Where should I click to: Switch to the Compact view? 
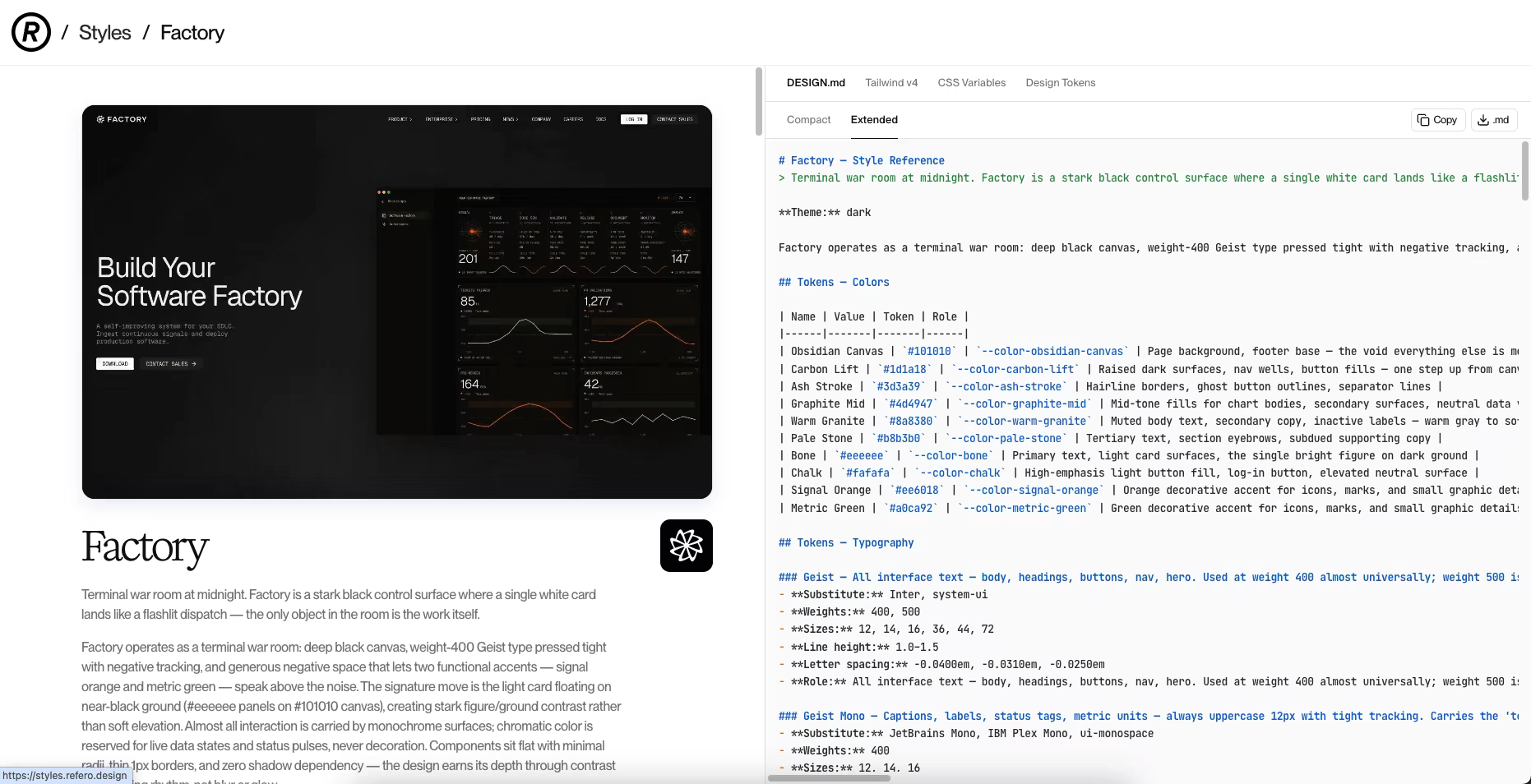(809, 120)
